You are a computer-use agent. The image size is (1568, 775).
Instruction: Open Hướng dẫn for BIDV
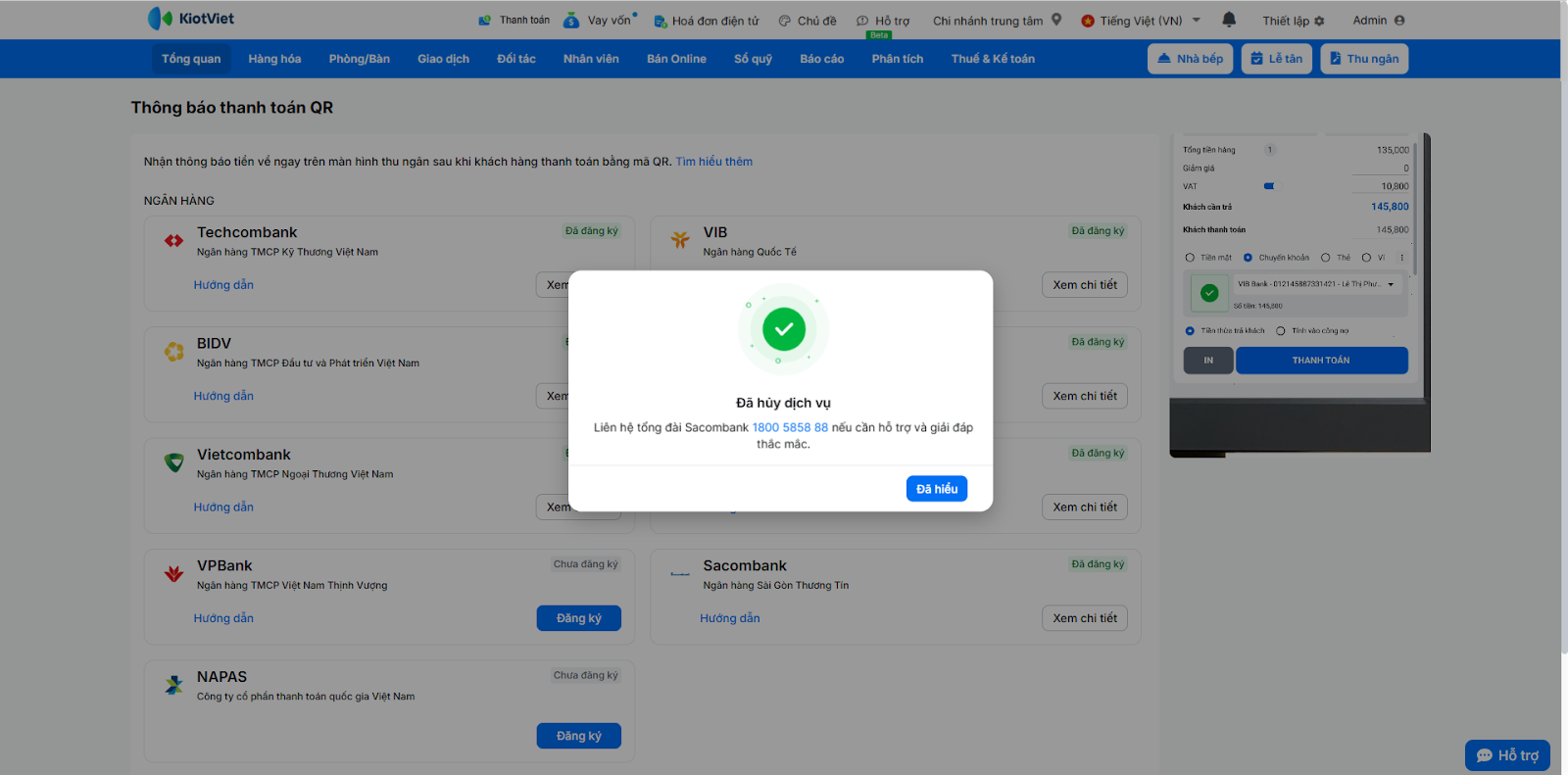tap(223, 396)
